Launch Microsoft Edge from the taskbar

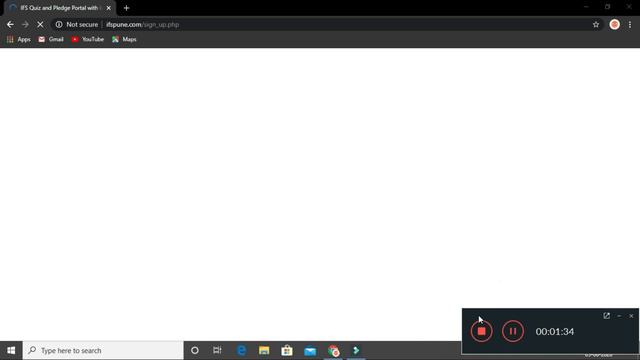click(x=242, y=350)
